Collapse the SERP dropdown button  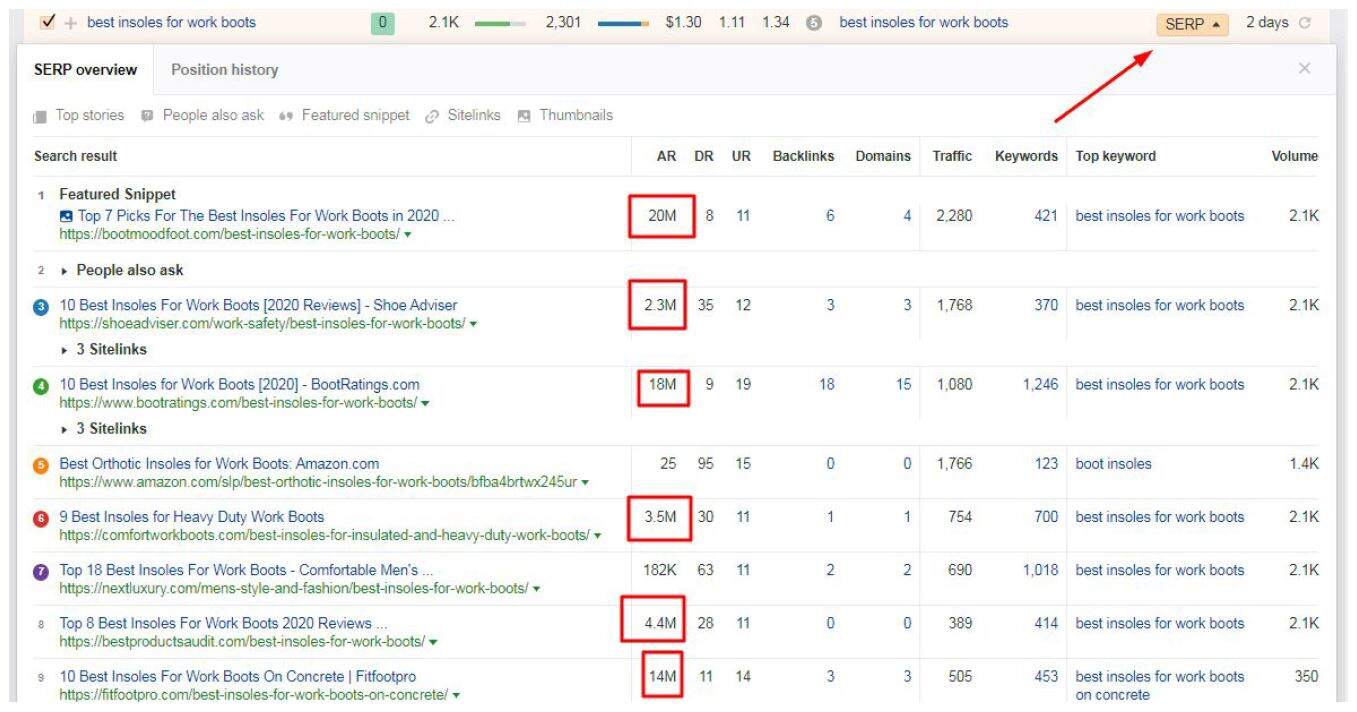[1191, 24]
